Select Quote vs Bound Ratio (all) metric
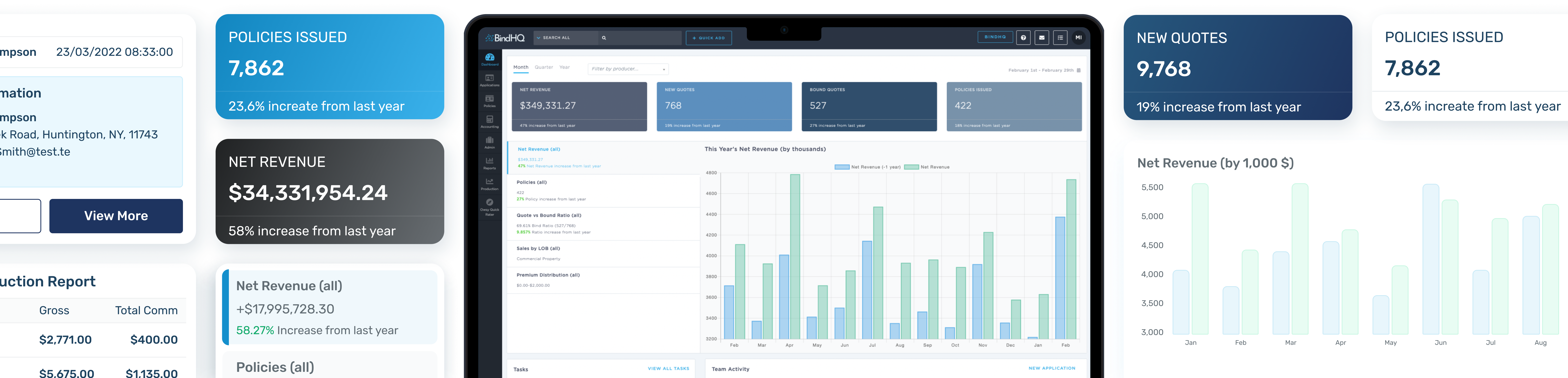This screenshot has height=378, width=1568. click(603, 224)
